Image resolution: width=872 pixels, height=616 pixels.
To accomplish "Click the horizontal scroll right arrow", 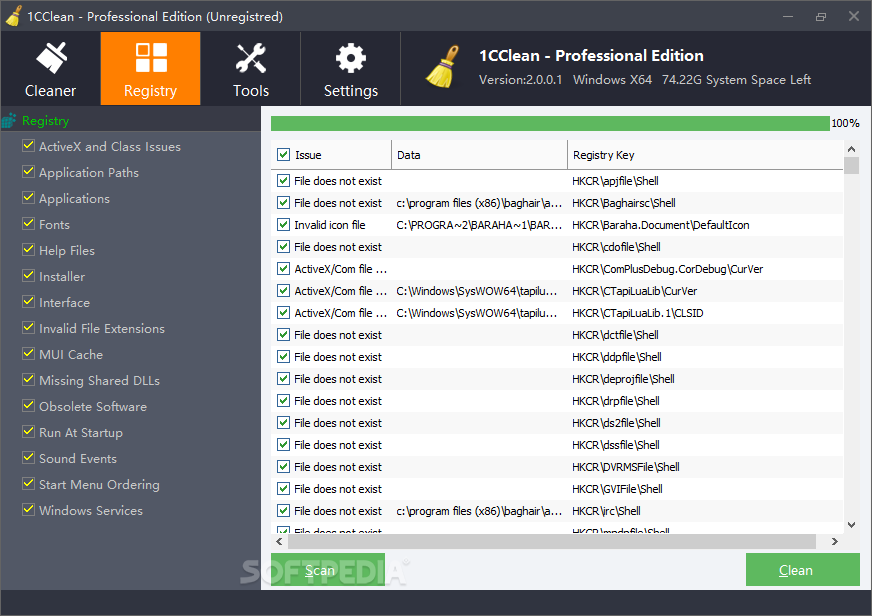I will pyautogui.click(x=835, y=542).
